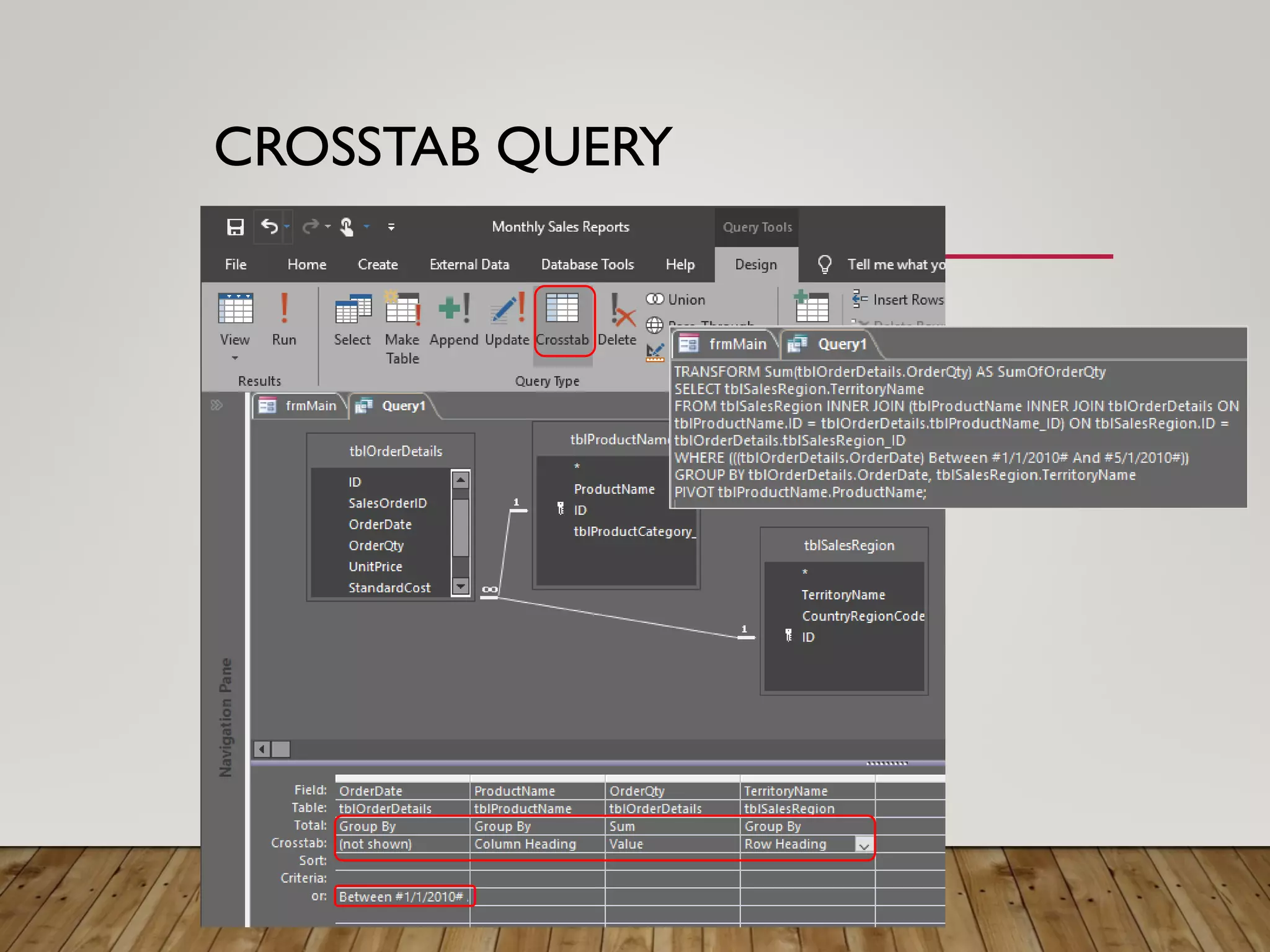Click tblOrderDetails field list scrollbar thumb
Image resolution: width=1270 pixels, height=952 pixels.
pos(460,527)
